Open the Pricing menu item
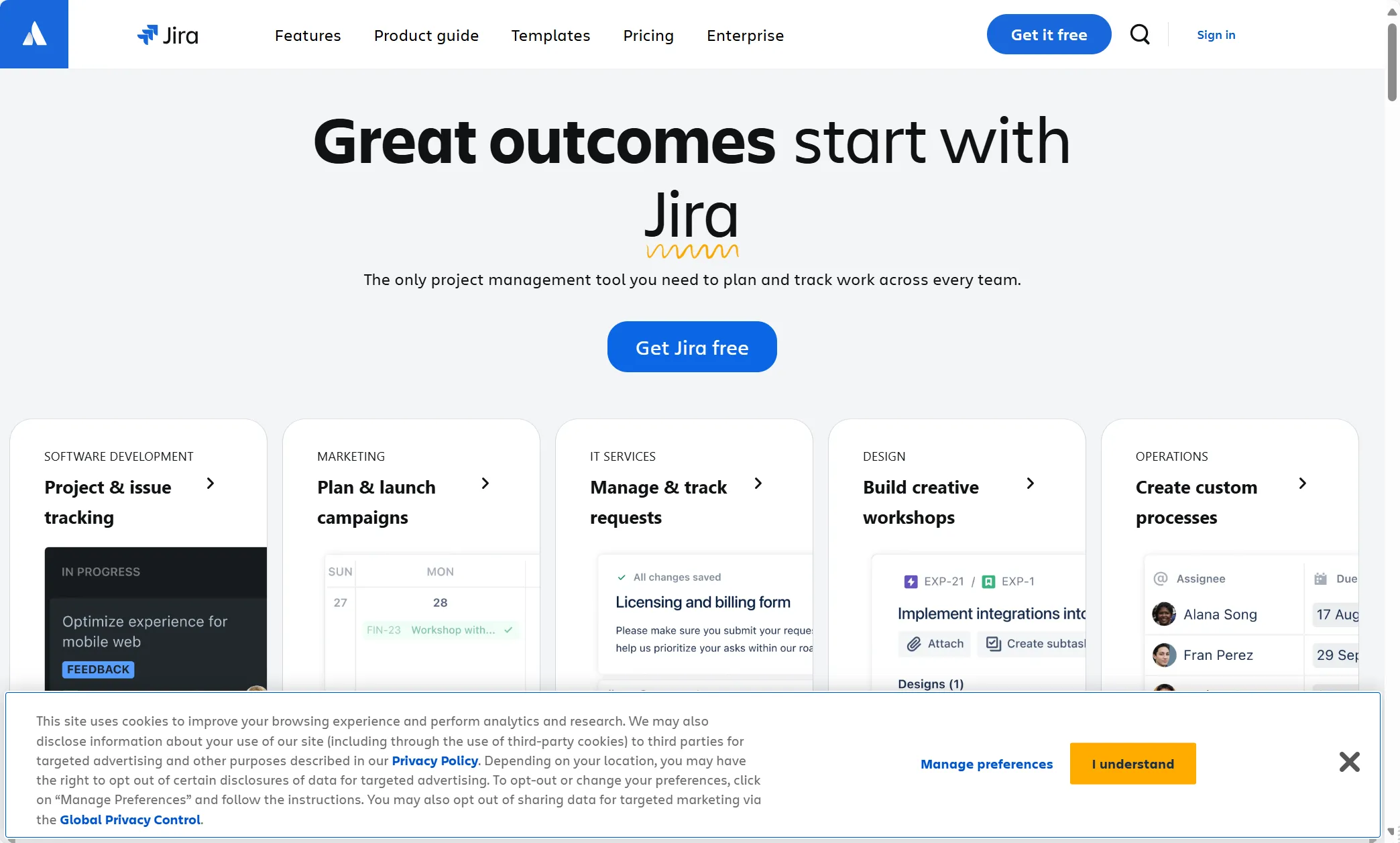The image size is (1400, 843). pyautogui.click(x=648, y=35)
